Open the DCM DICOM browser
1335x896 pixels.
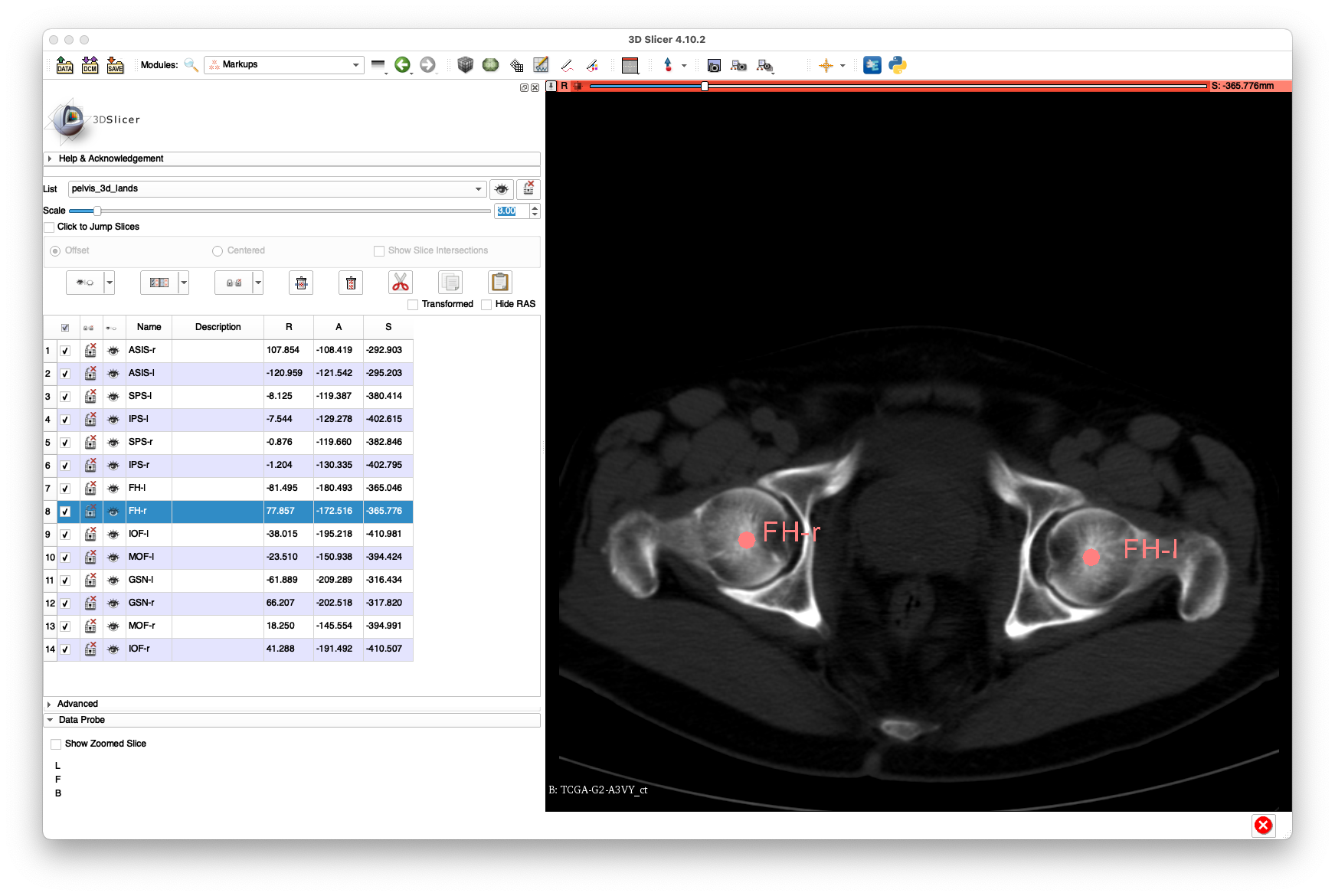point(90,65)
